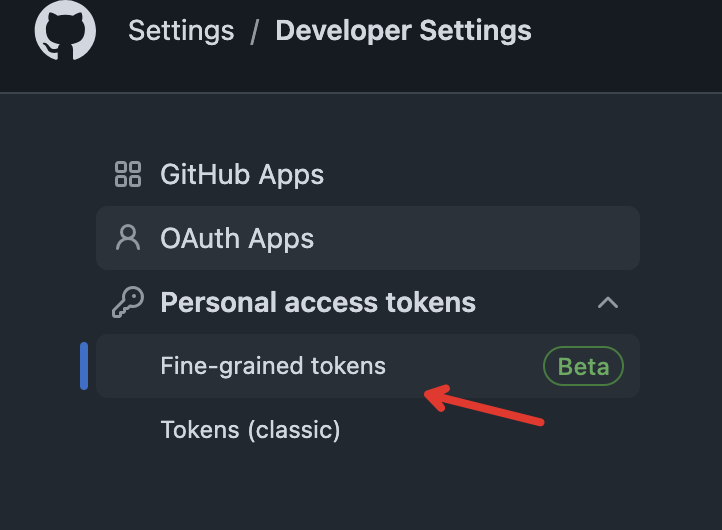Screen dimensions: 722x530
Task: Collapse the section using the chevron arrow
Action: click(x=607, y=302)
